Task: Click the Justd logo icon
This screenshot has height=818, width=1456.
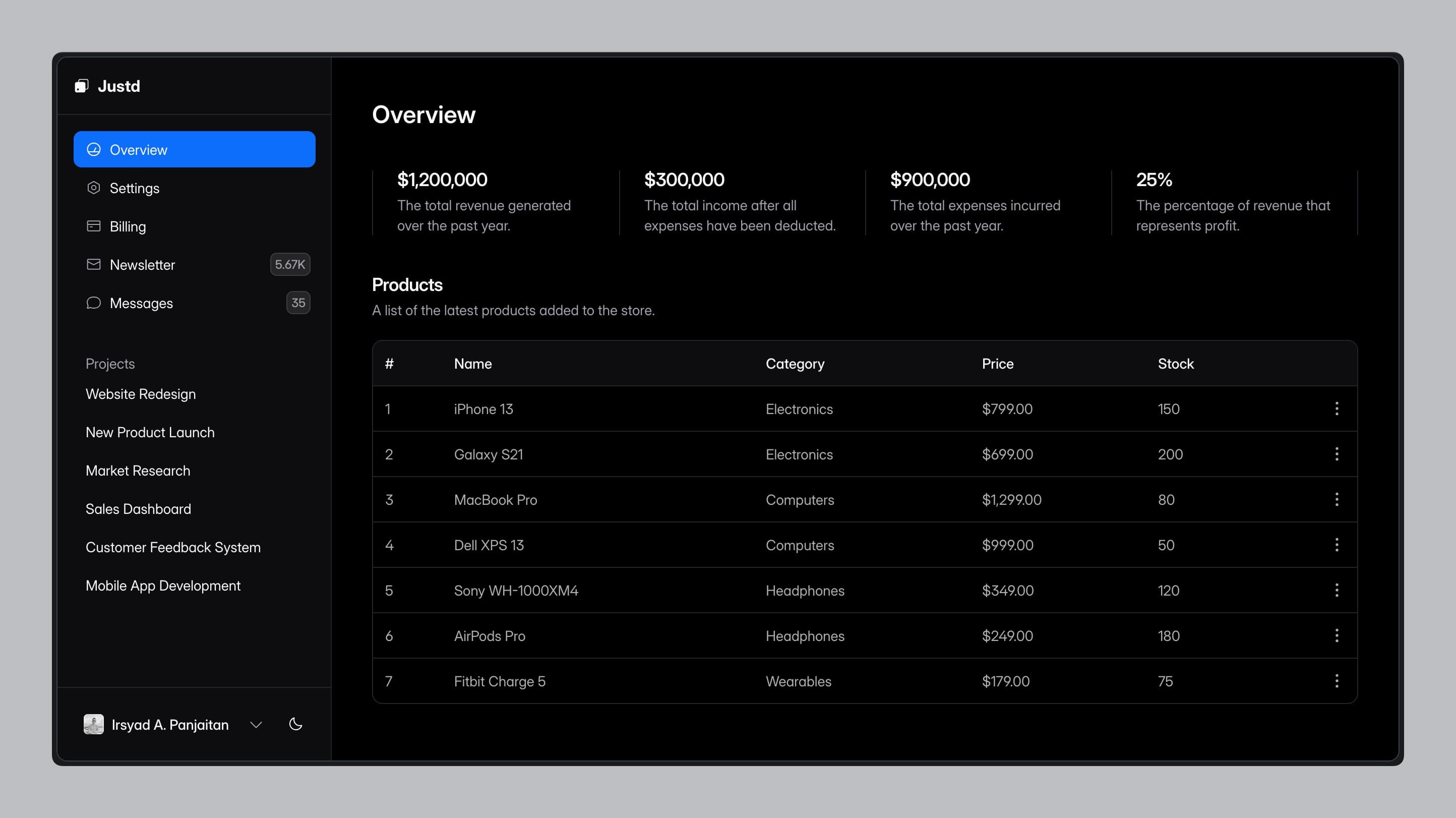Action: pos(81,86)
